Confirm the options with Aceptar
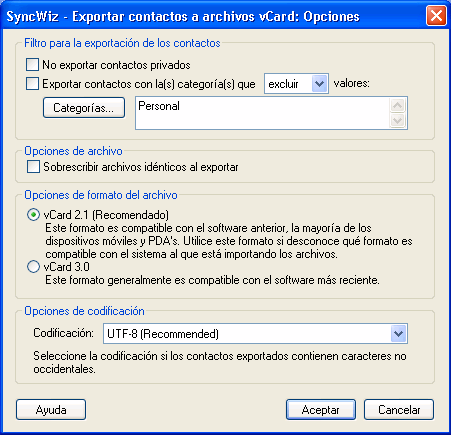Image resolution: width=451 pixels, height=435 pixels. pos(321,410)
